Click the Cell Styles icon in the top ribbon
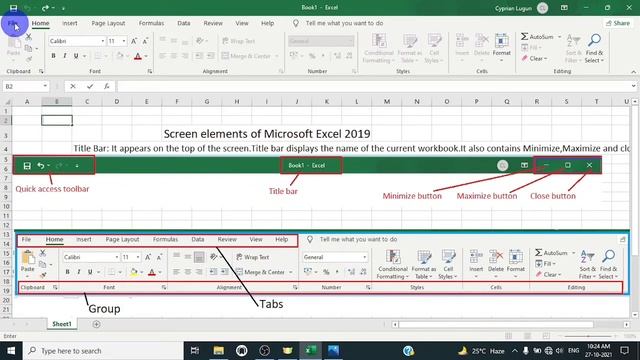Image resolution: width=640 pixels, height=360 pixels. (x=434, y=48)
